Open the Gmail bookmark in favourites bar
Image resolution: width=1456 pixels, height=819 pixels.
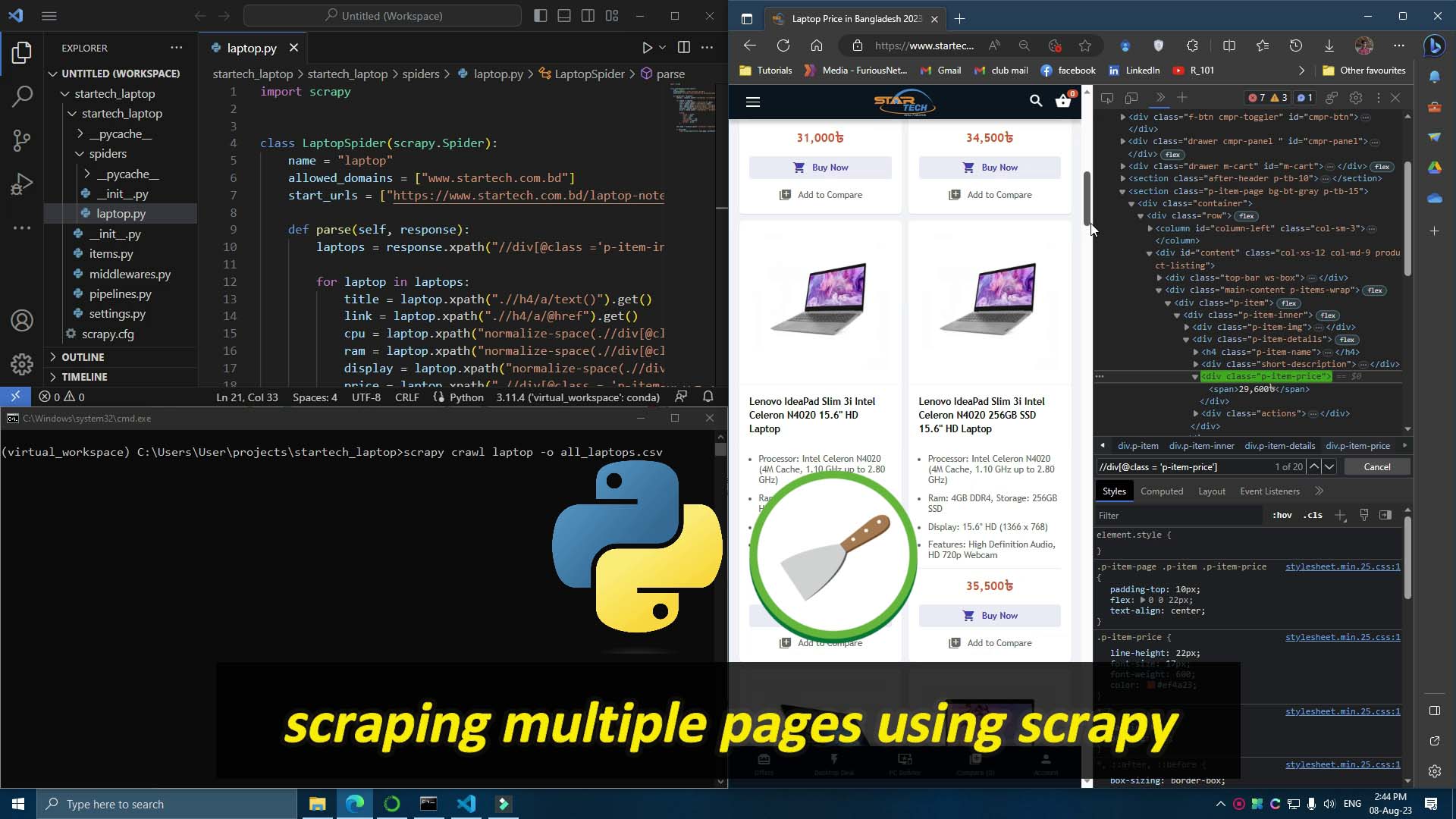pyautogui.click(x=940, y=71)
